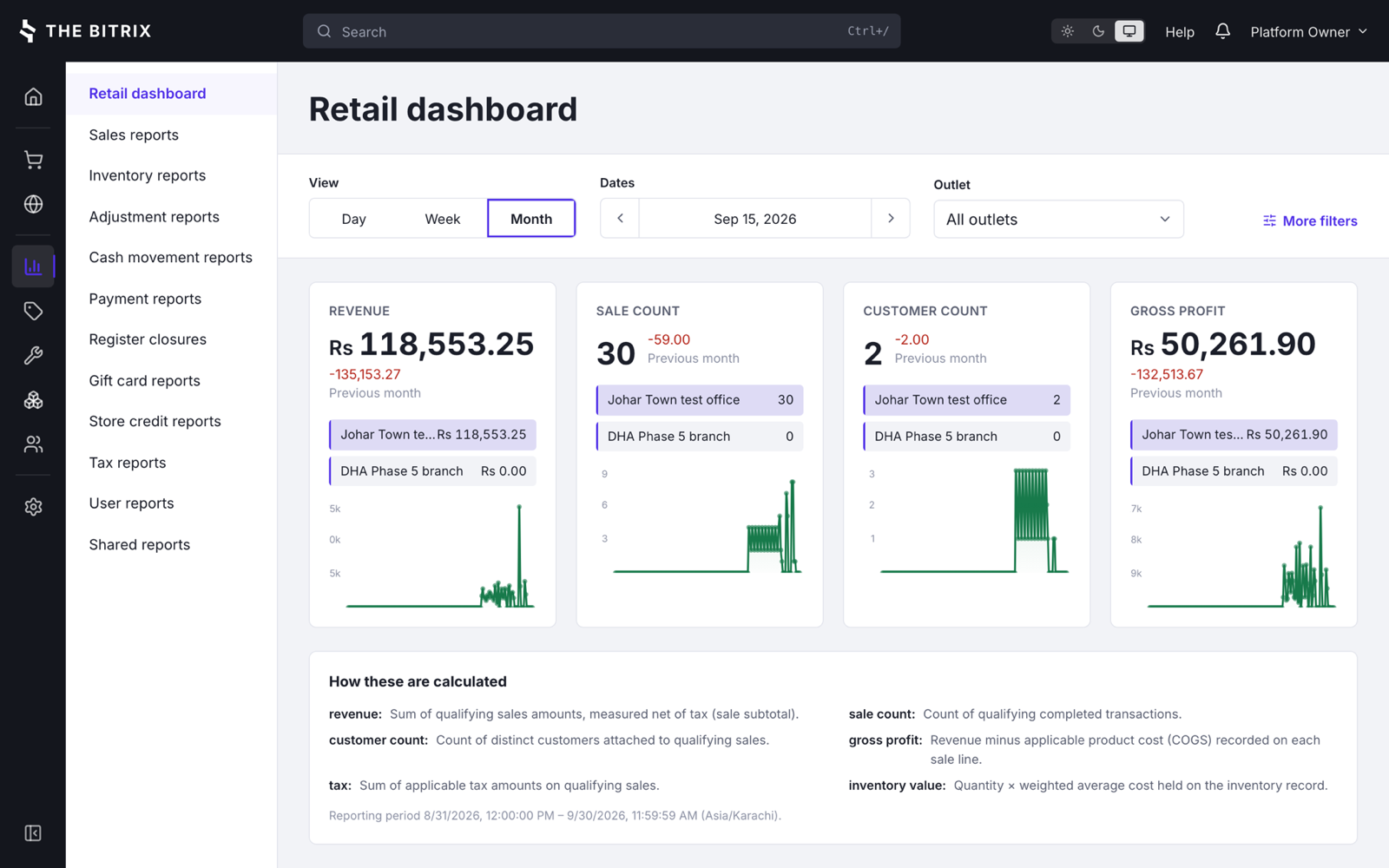Open the stacked cubes inventory icon
The width and height of the screenshot is (1389, 868).
(x=33, y=400)
